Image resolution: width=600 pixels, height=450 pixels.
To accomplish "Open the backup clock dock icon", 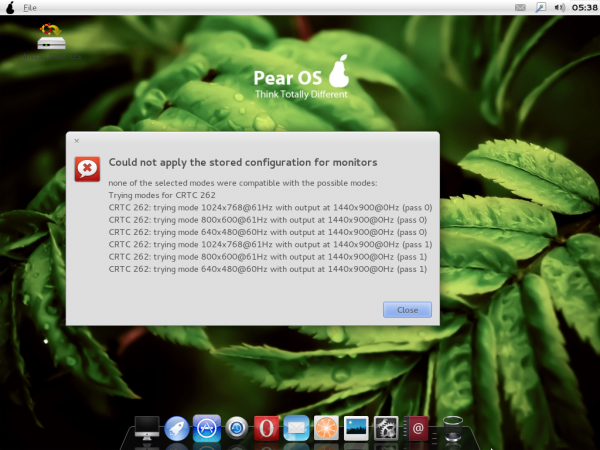I will click(x=236, y=428).
